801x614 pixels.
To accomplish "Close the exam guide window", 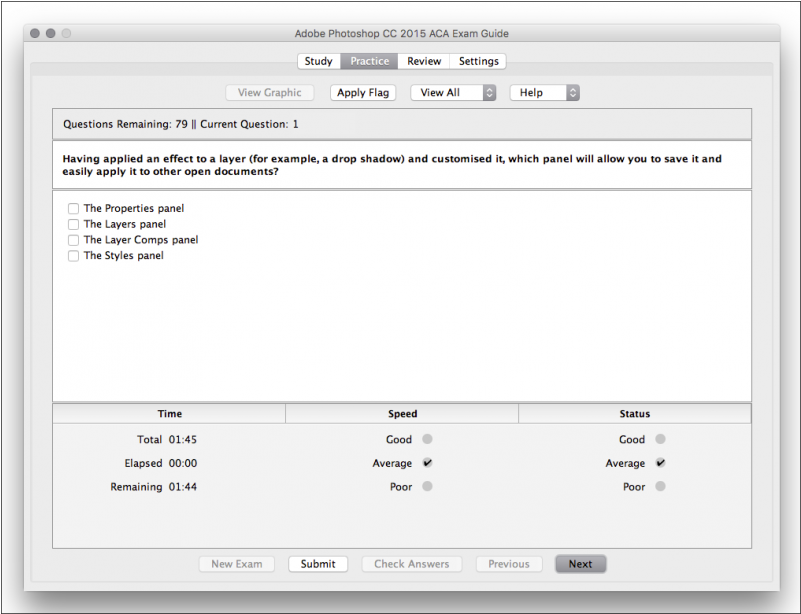I will tap(35, 33).
